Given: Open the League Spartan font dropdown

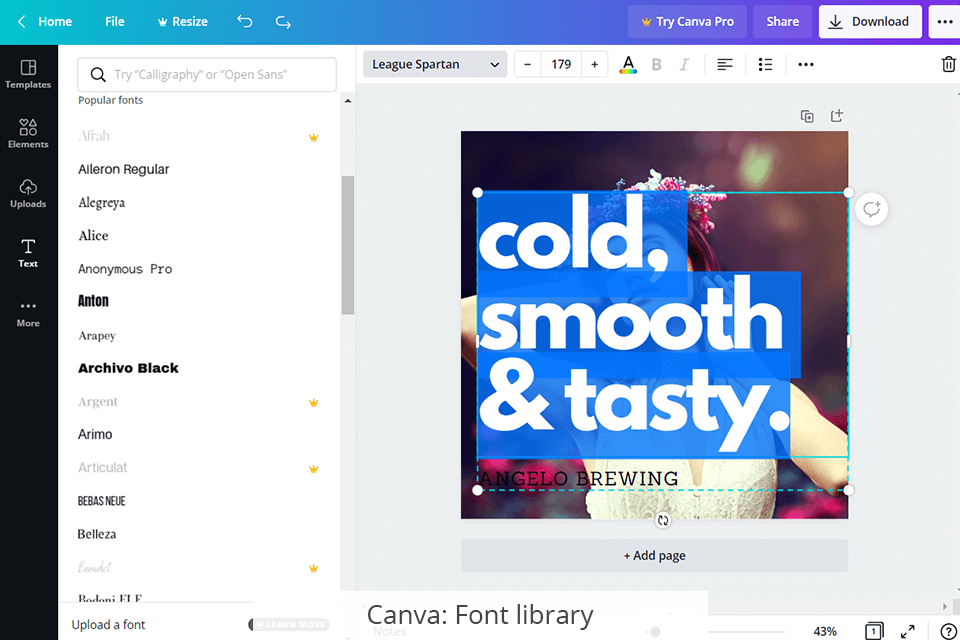Looking at the screenshot, I should 435,64.
